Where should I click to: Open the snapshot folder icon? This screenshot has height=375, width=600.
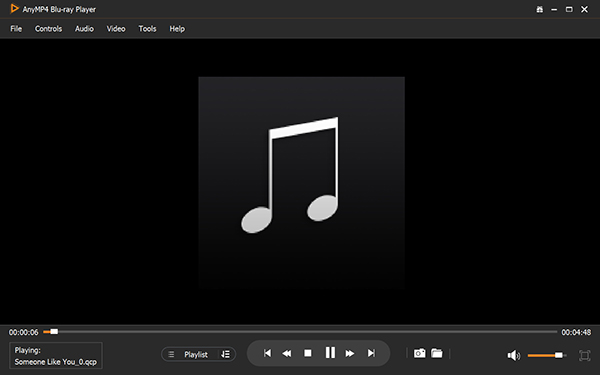(x=437, y=353)
